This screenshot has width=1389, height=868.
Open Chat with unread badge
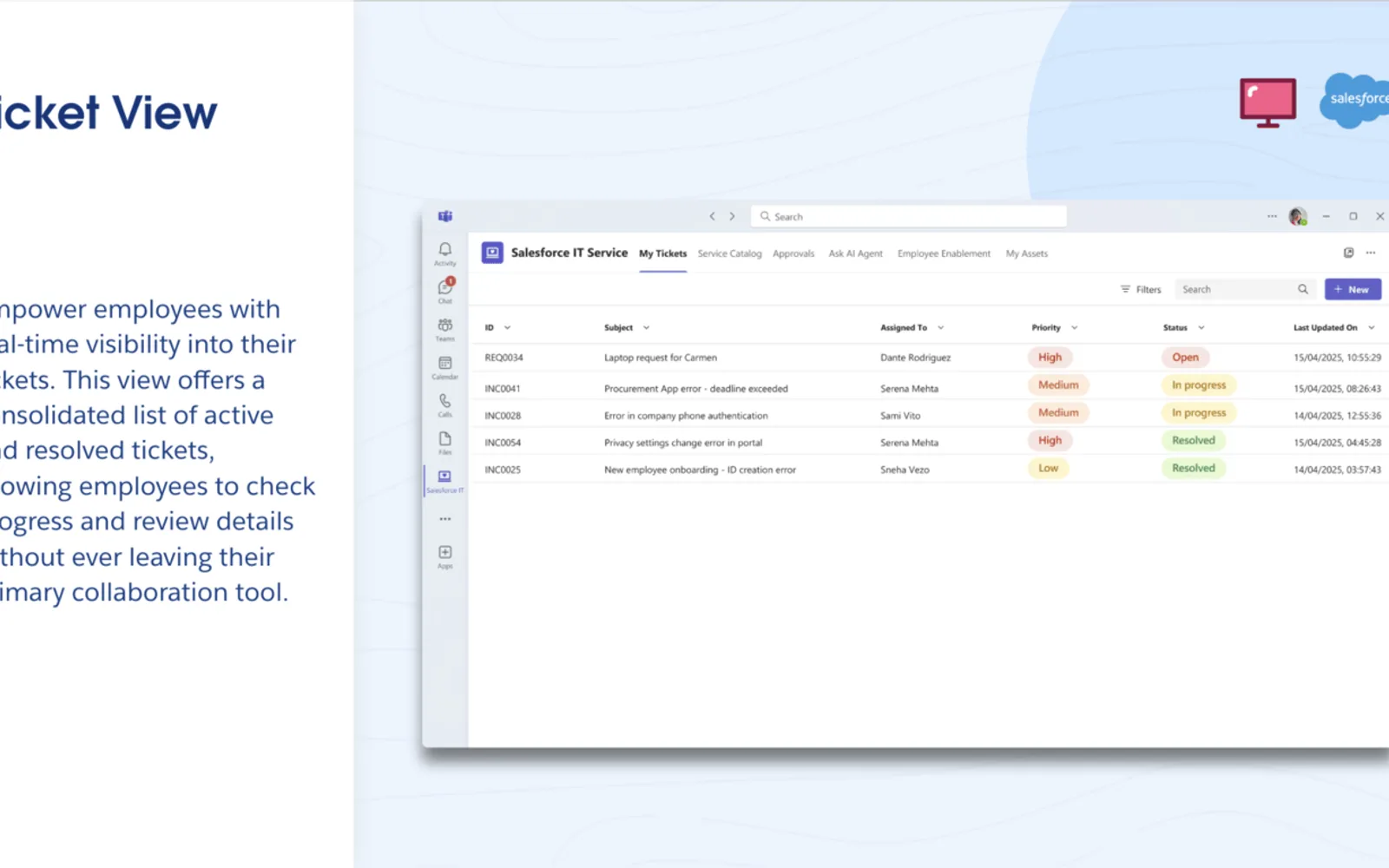445,291
